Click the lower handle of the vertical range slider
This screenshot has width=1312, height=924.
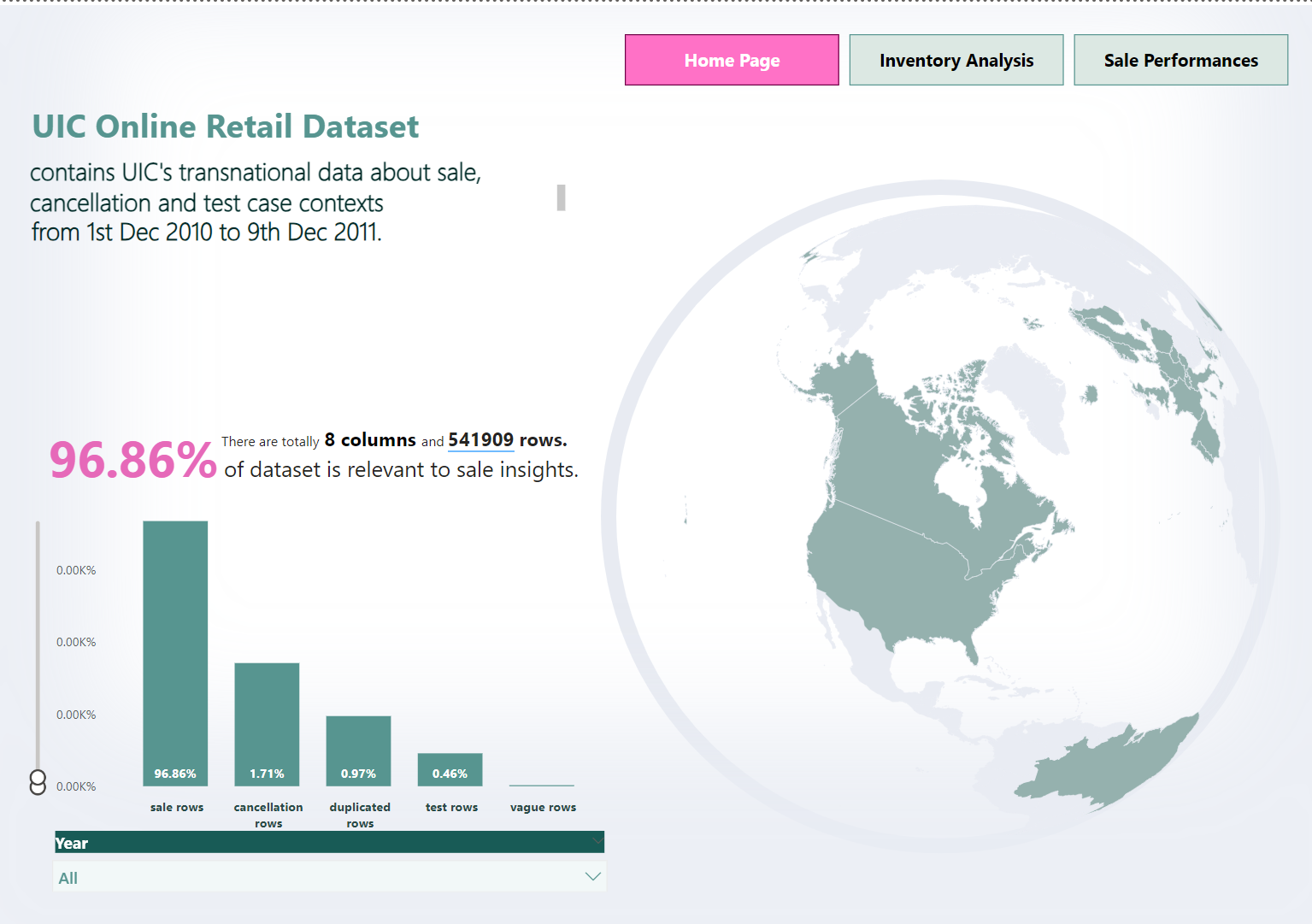coord(38,787)
